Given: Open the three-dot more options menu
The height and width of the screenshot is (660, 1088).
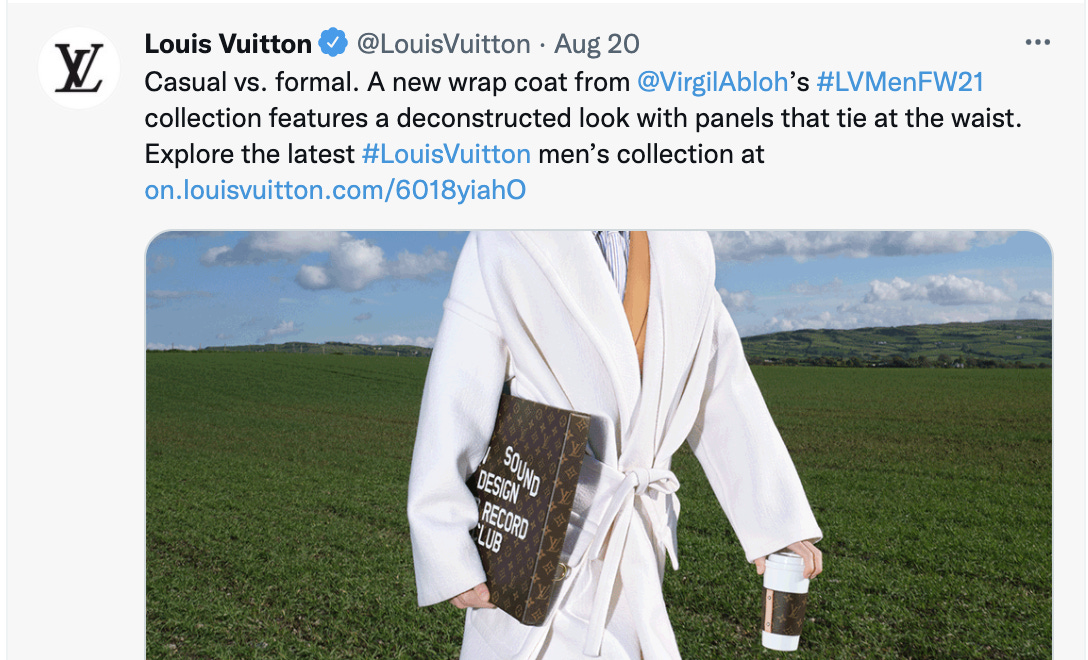Looking at the screenshot, I should 1037,42.
